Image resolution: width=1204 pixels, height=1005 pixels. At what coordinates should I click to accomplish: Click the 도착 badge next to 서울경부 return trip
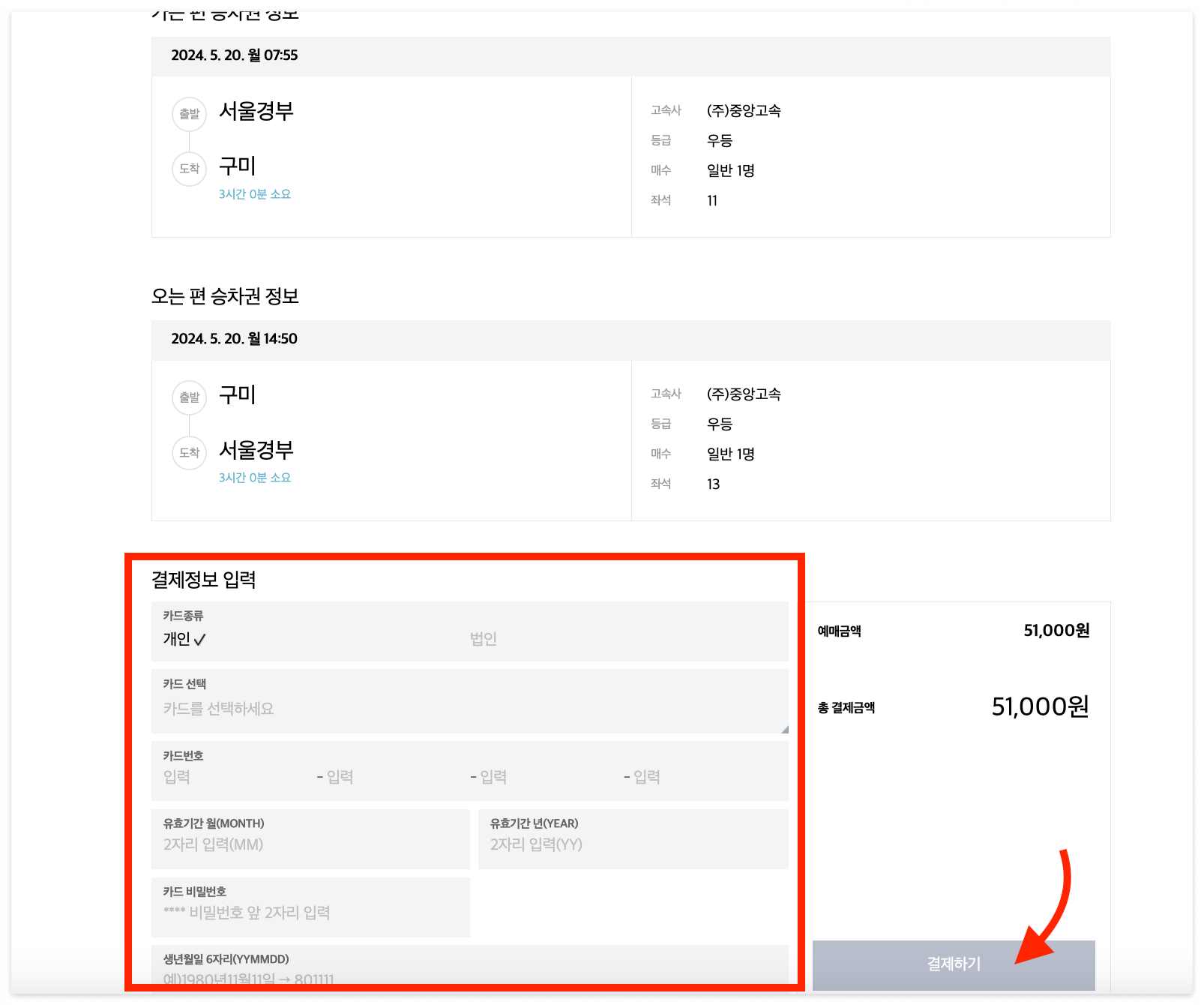pos(189,453)
